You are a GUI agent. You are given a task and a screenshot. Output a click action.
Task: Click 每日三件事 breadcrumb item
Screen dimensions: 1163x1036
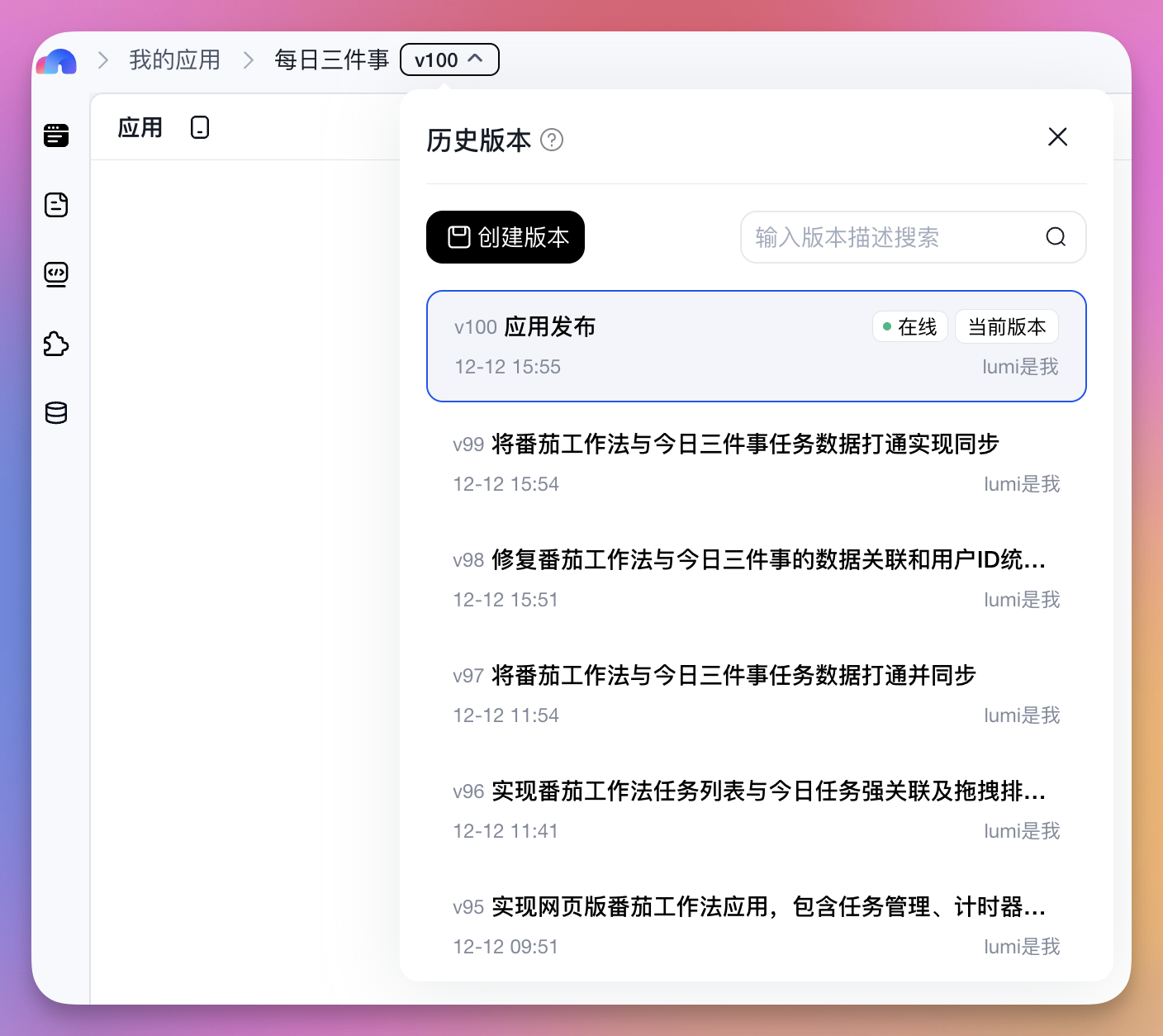point(331,60)
